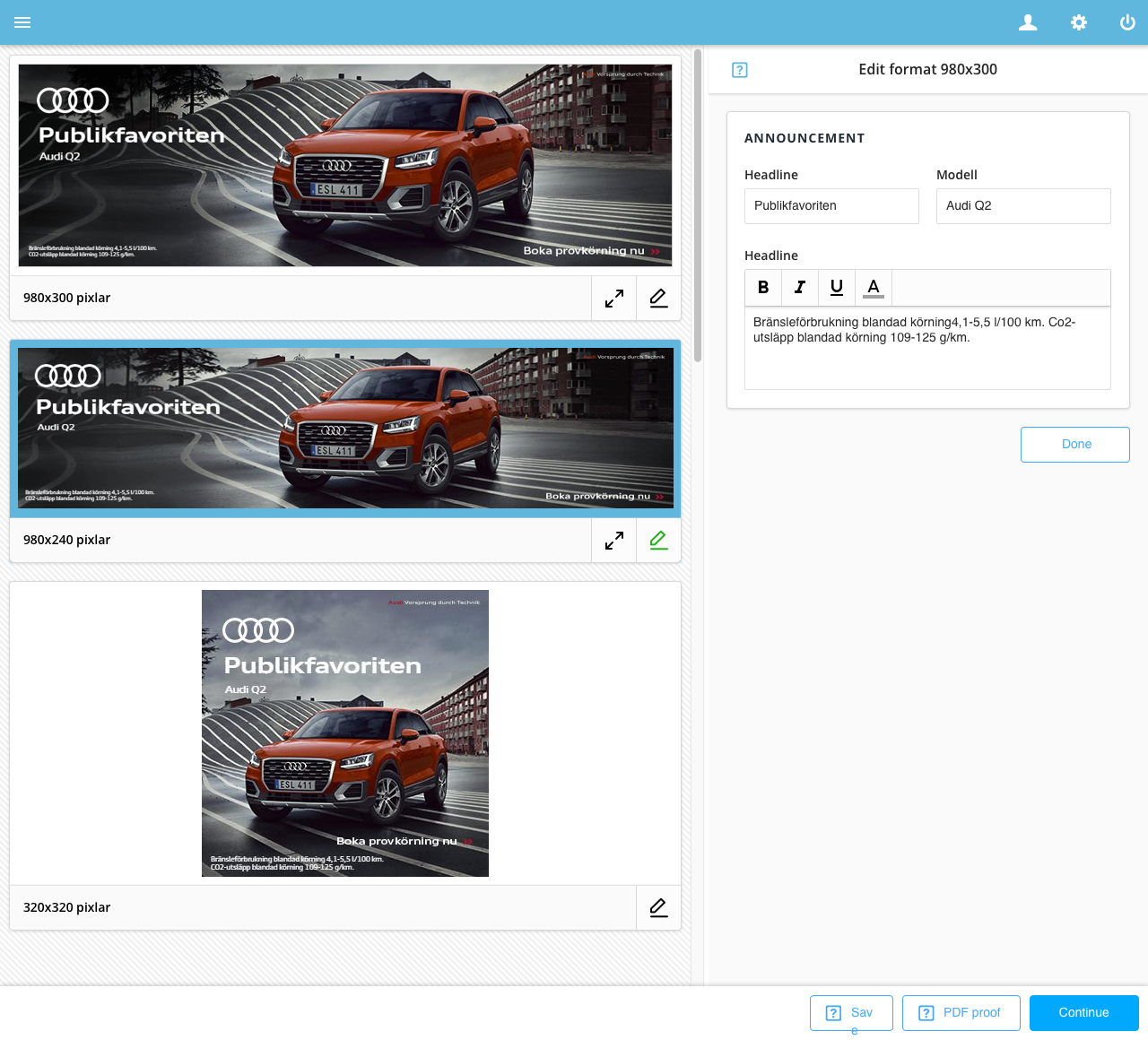Open the settings gear
The width and height of the screenshot is (1148, 1040).
click(x=1079, y=22)
